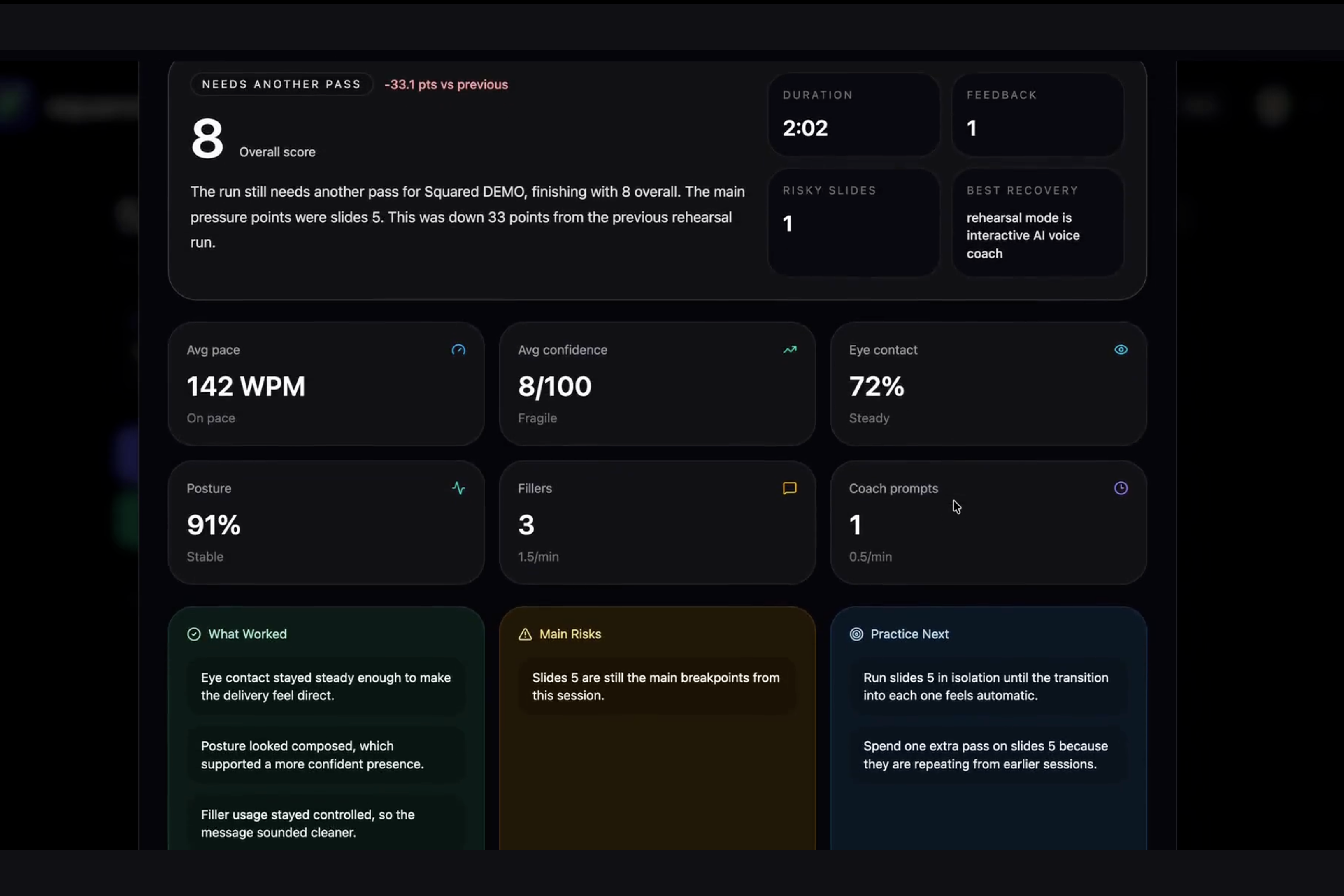Click the large overall score number 8
Image resolution: width=1344 pixels, height=896 pixels.
(207, 139)
